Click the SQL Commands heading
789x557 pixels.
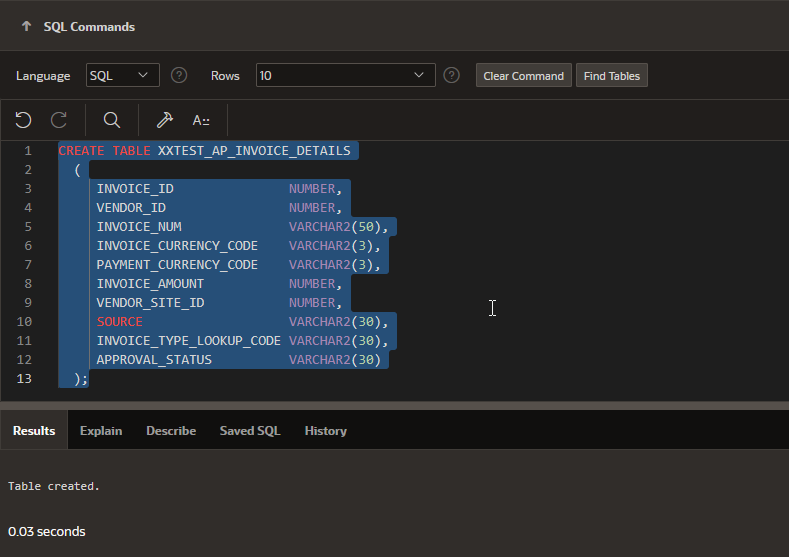point(89,27)
